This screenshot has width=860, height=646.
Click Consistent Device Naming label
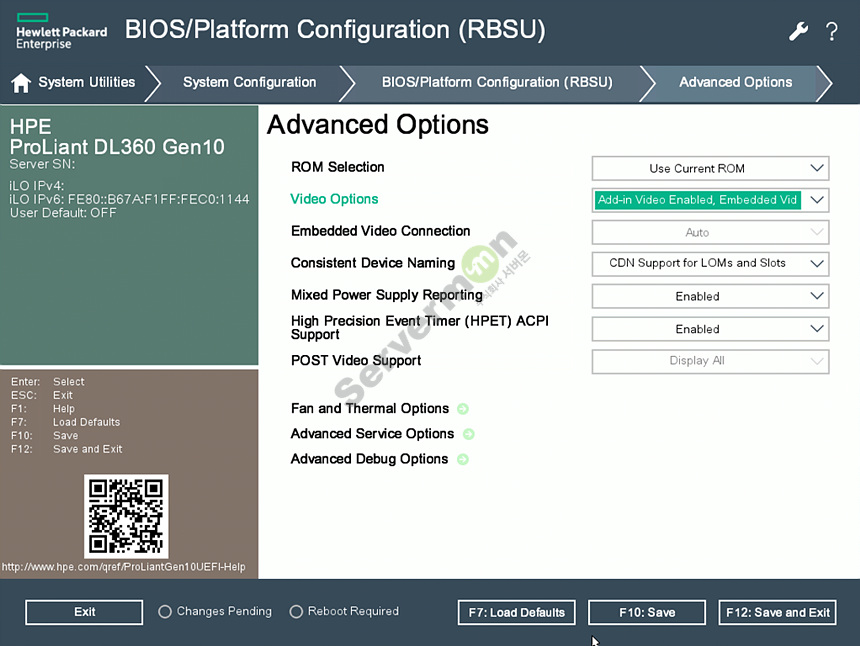(372, 263)
